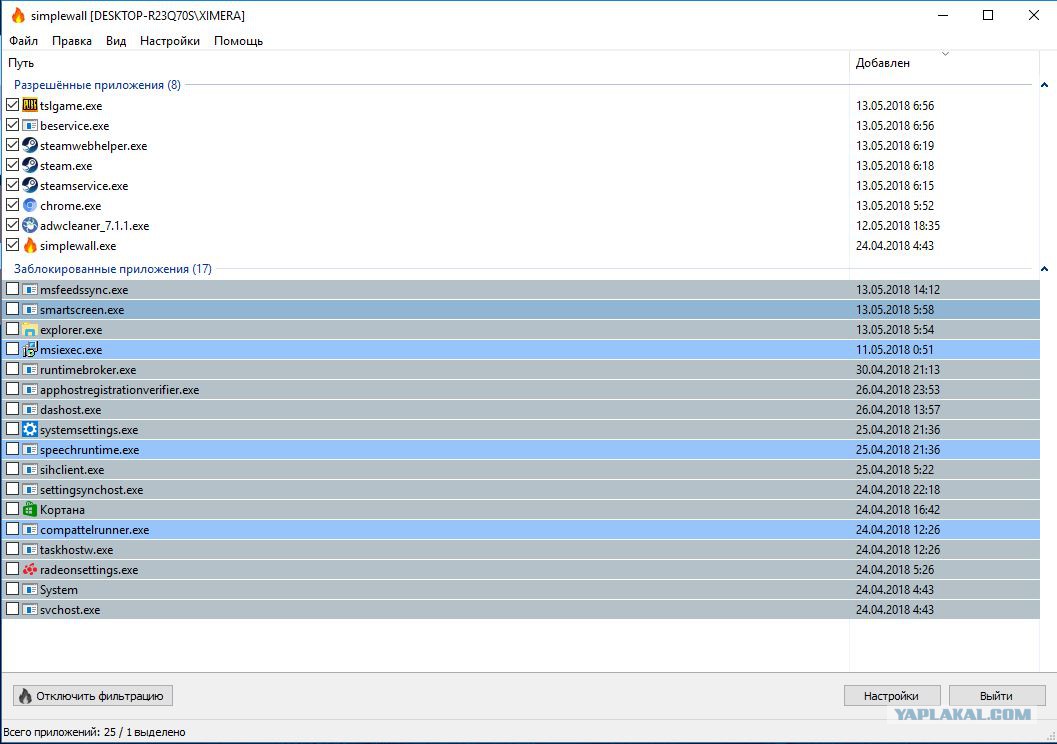Viewport: 1057px width, 744px height.
Task: Click the runtimebroker.exe icon
Action: (30, 369)
